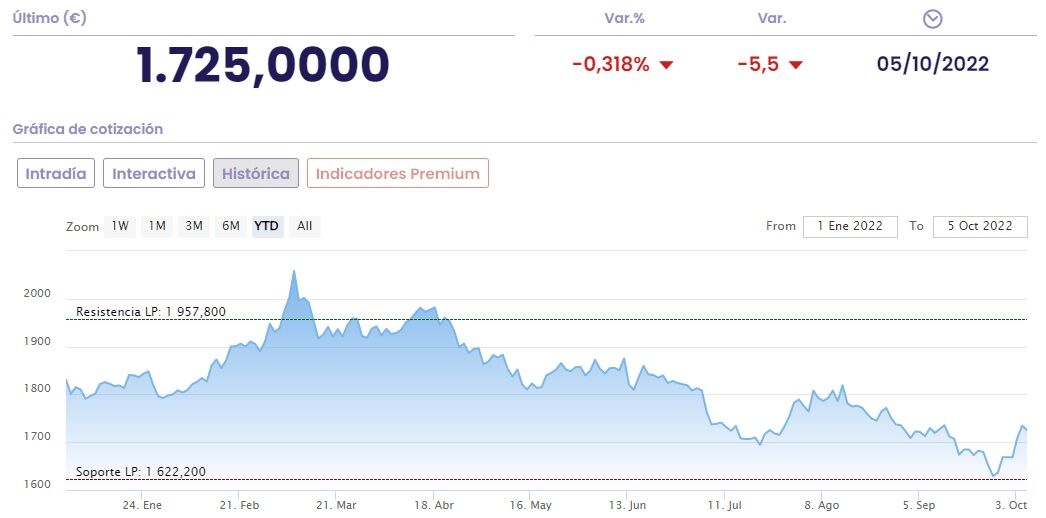Viewport: 1046px width, 518px height.
Task: Open the Interactiva chart tab
Action: pyautogui.click(x=154, y=173)
